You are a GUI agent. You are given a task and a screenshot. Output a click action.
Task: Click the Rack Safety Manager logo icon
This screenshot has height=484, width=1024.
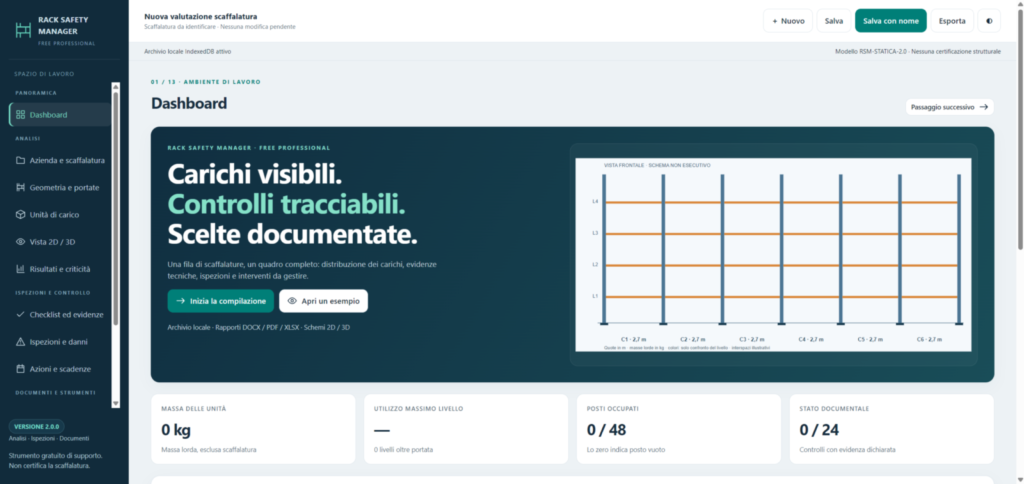click(x=23, y=29)
